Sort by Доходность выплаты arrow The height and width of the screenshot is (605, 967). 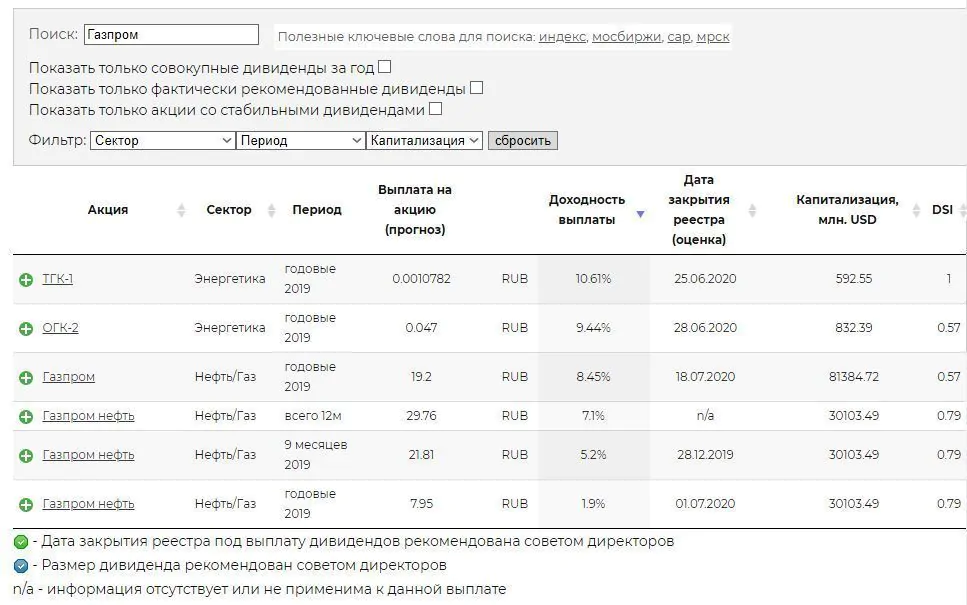(x=640, y=214)
